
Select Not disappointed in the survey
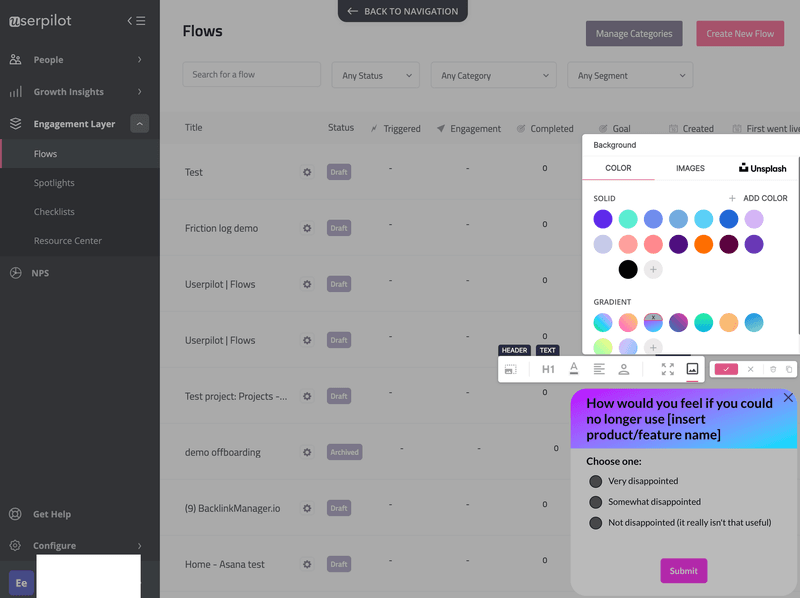click(x=597, y=522)
